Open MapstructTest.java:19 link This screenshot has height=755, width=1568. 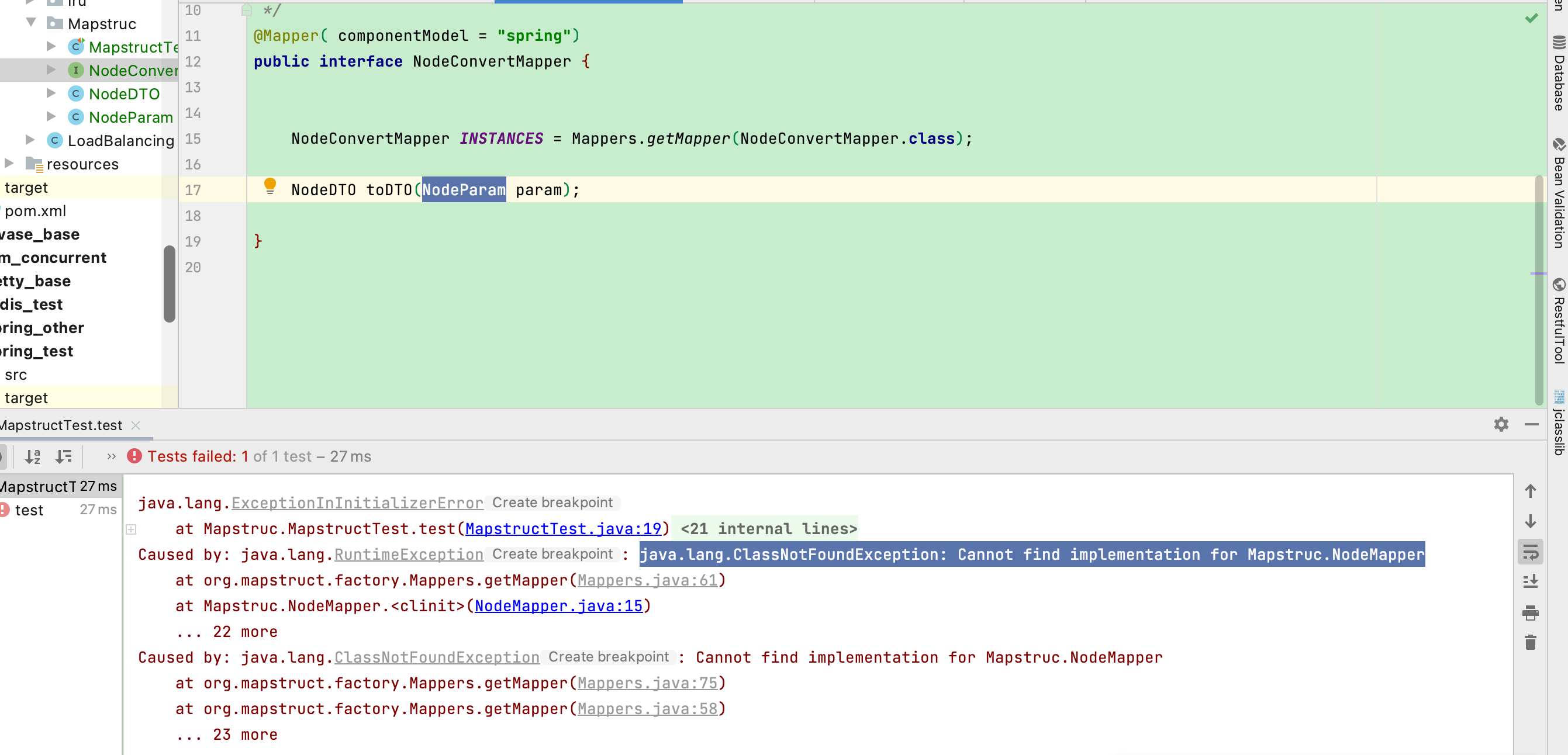click(x=562, y=529)
